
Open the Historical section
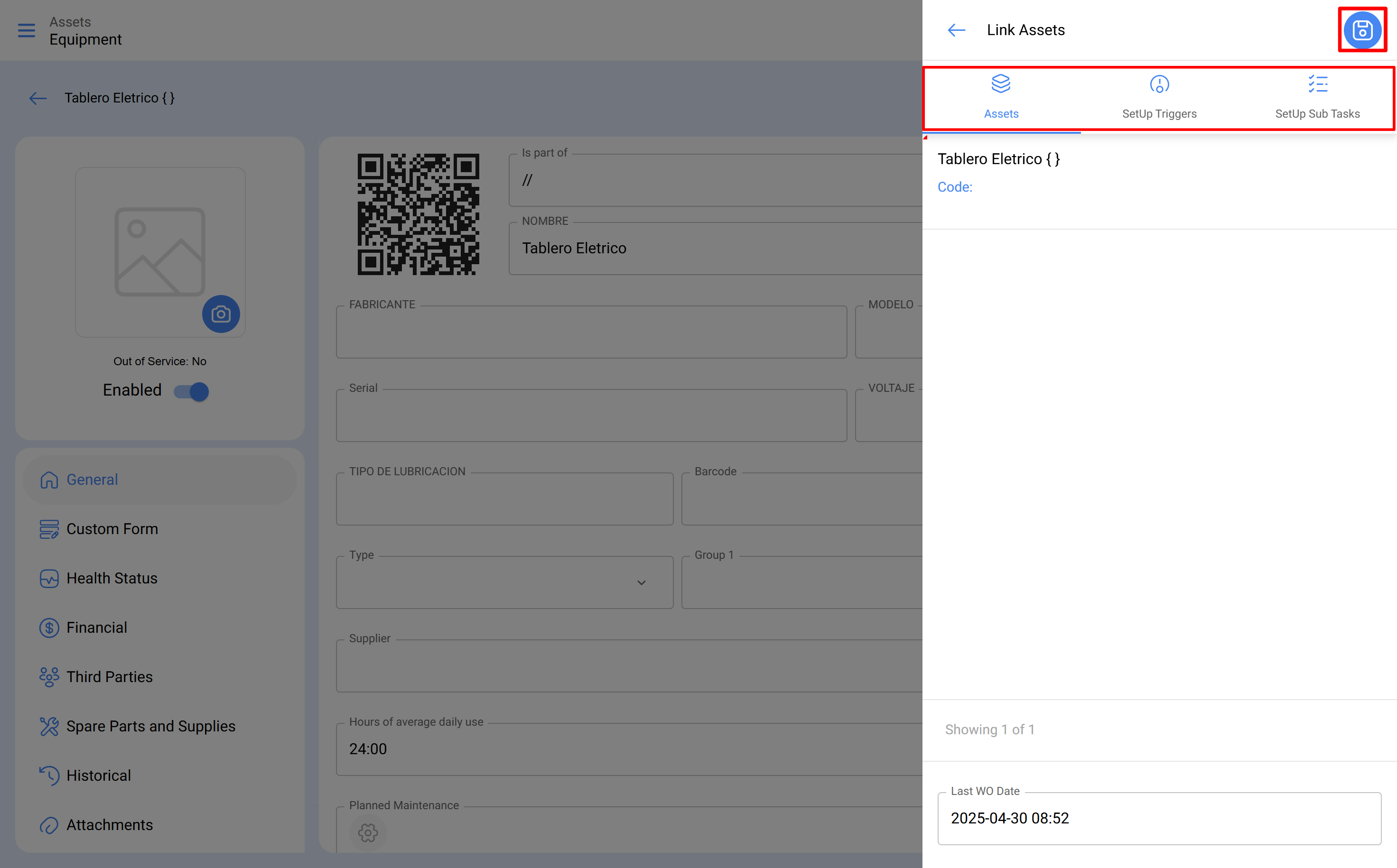[160, 776]
